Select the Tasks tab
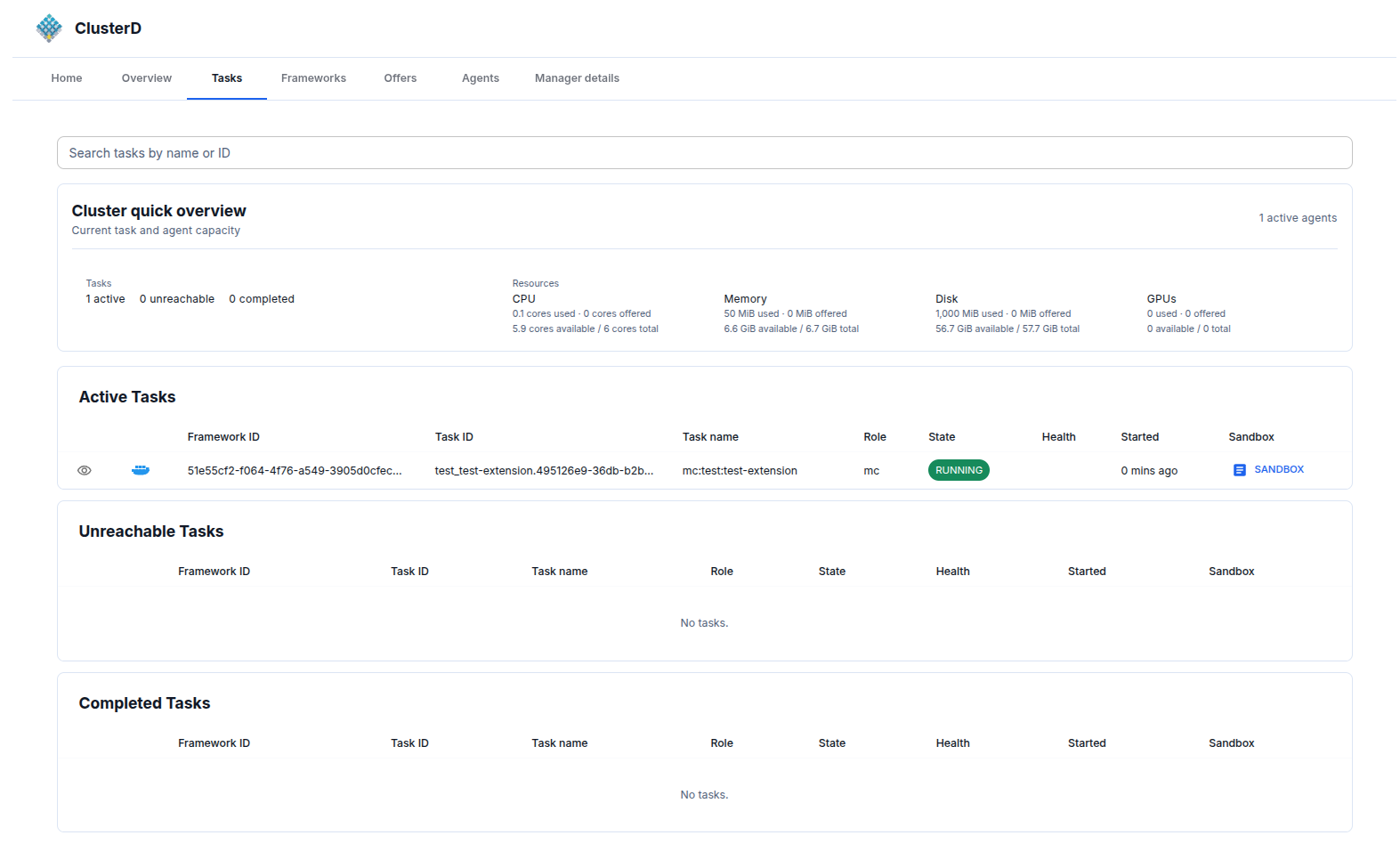Image resolution: width=1400 pixels, height=860 pixels. [227, 78]
